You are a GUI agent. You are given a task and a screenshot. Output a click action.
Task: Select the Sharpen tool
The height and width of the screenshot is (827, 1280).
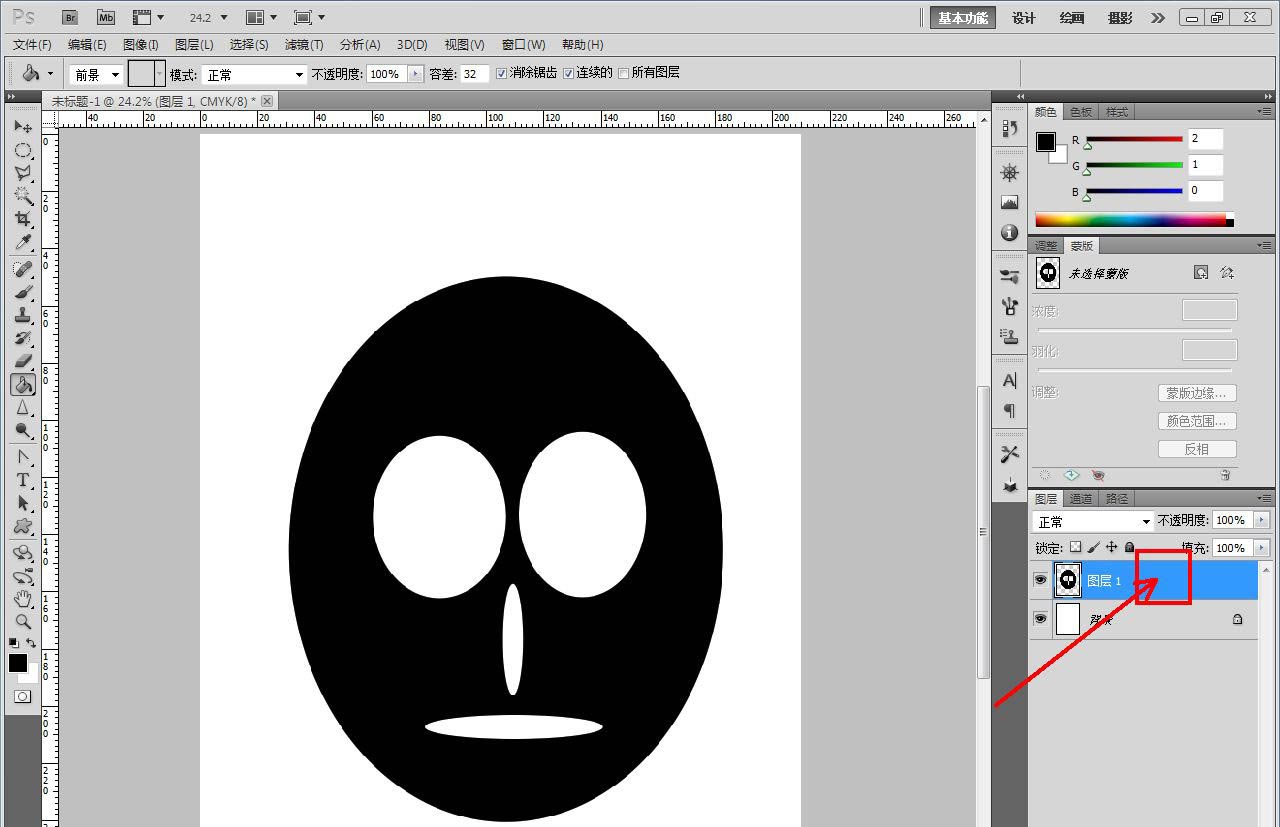22,407
